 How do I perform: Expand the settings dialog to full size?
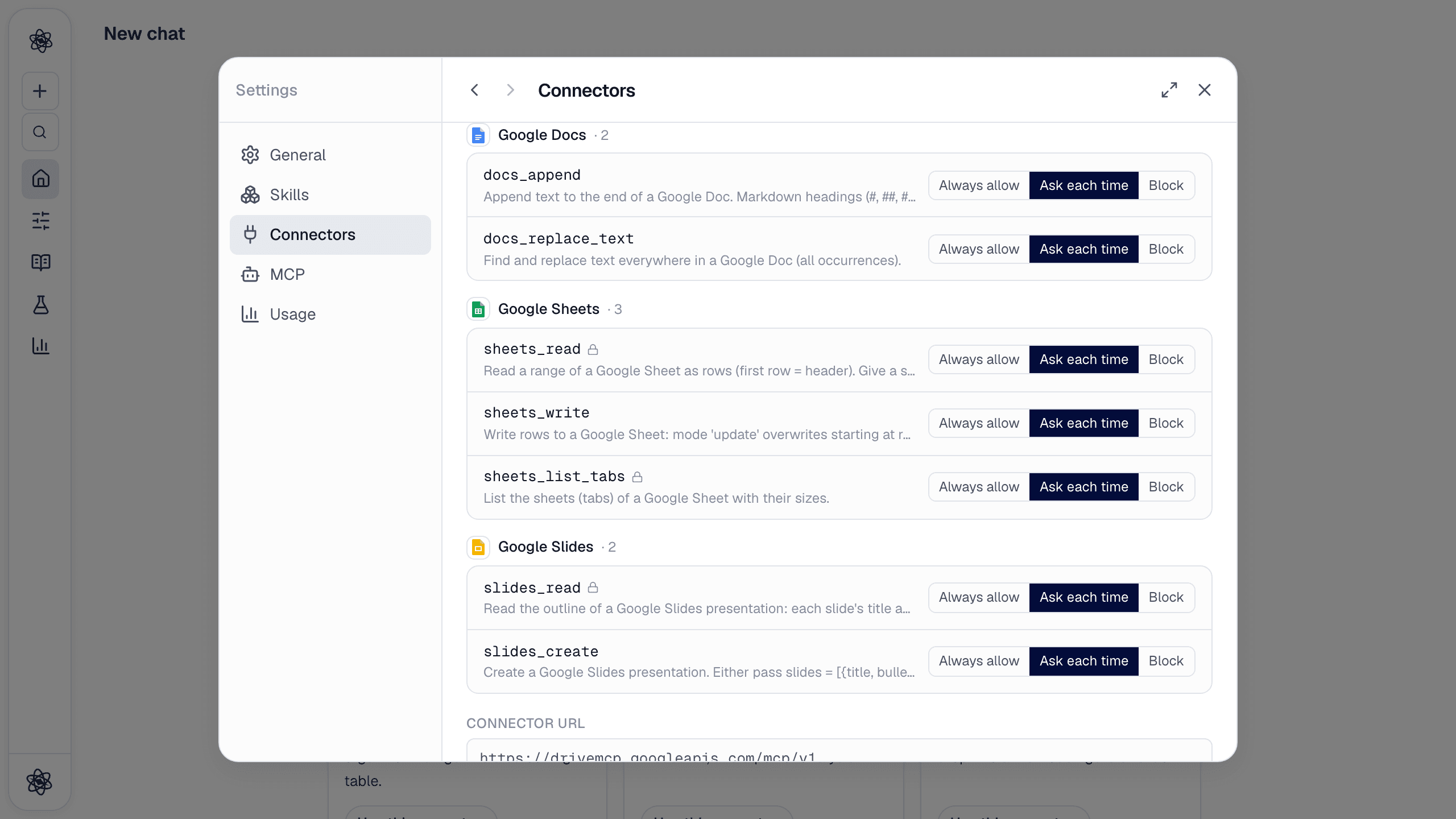(1169, 90)
